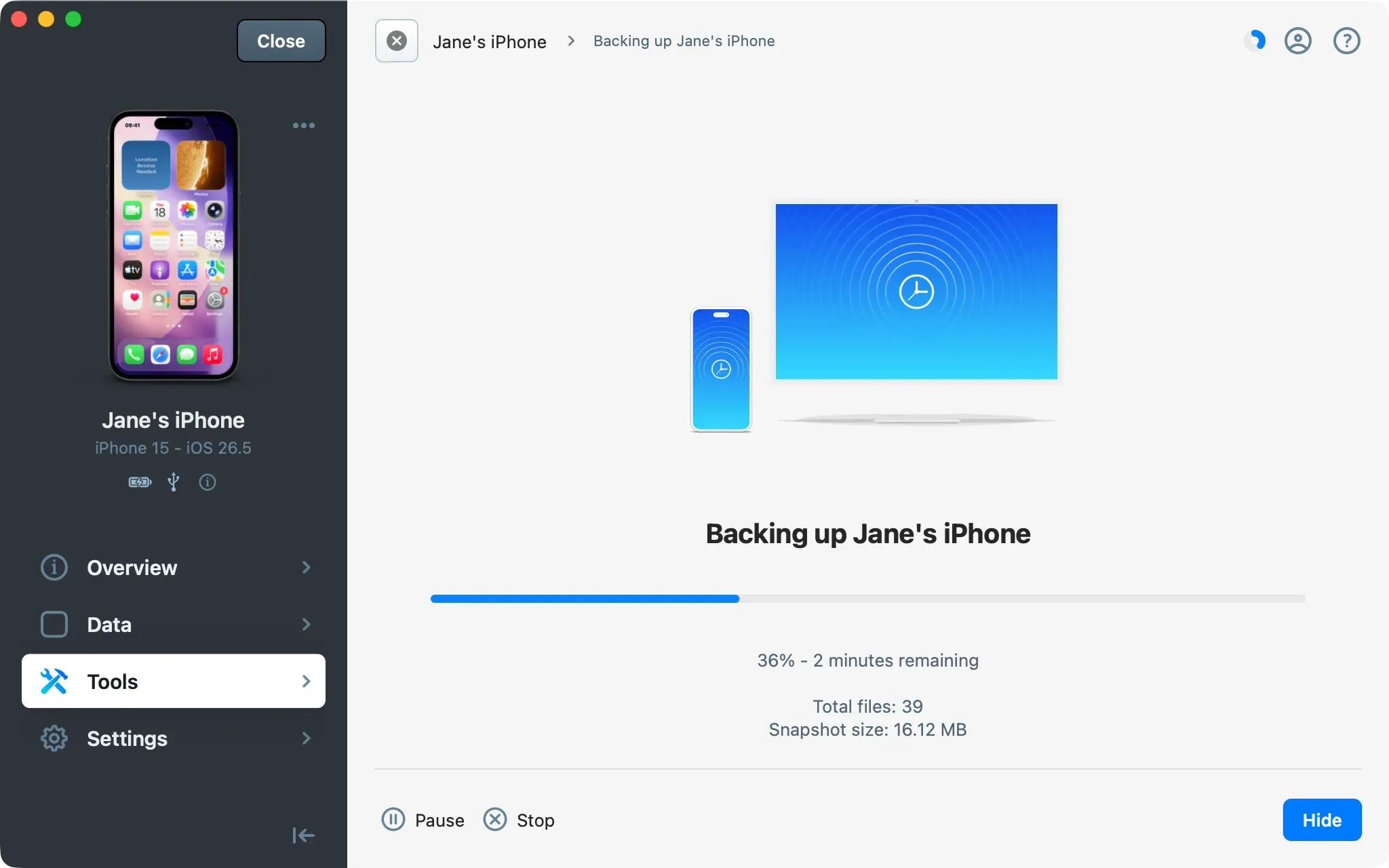
Task: Click the Jane's iPhone breadcrumb label
Action: click(x=490, y=41)
